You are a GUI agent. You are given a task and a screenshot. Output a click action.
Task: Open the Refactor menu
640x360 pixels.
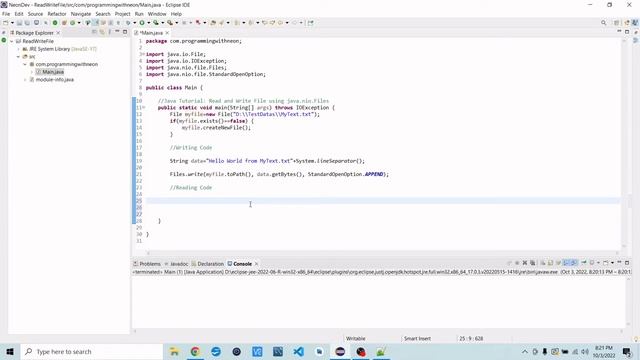tap(57, 14)
